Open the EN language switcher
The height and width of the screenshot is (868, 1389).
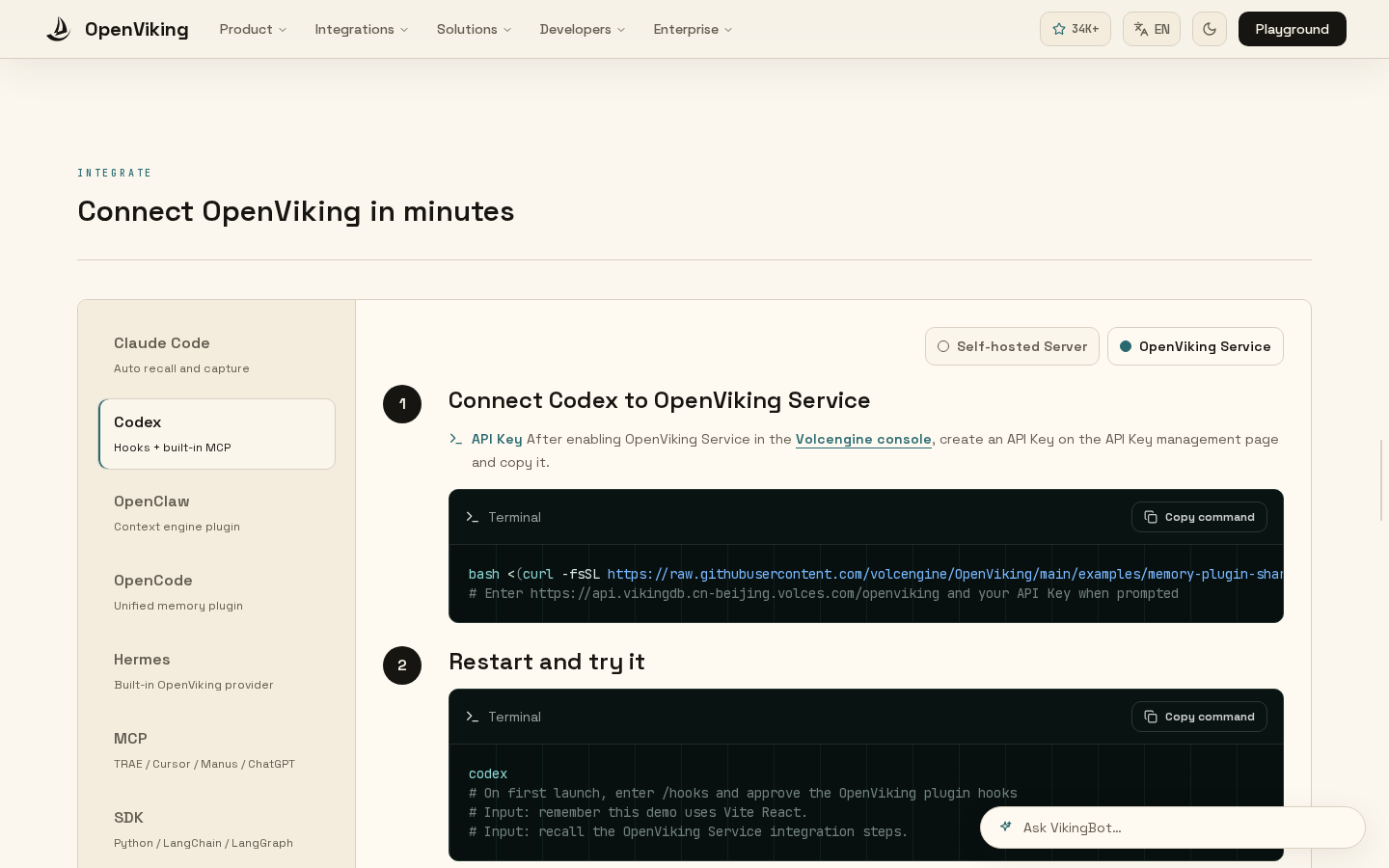(1152, 29)
